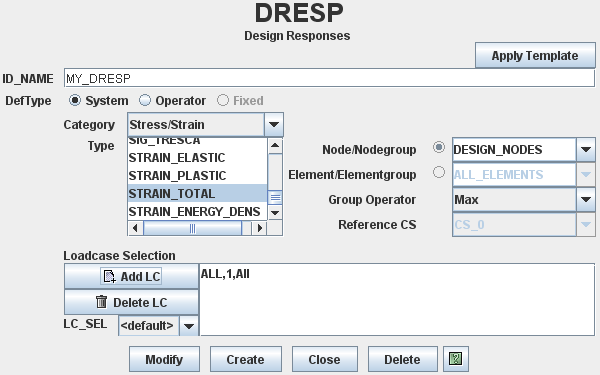This screenshot has width=600, height=375.
Task: Select SIG_TRESCA in the Type list
Action: point(197,142)
